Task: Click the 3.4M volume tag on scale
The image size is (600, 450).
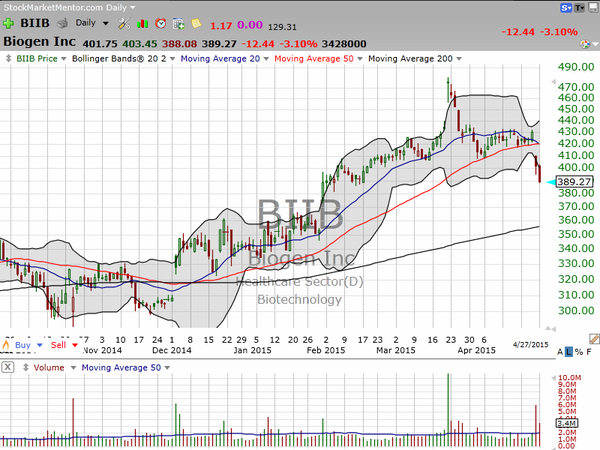Action: click(x=567, y=423)
